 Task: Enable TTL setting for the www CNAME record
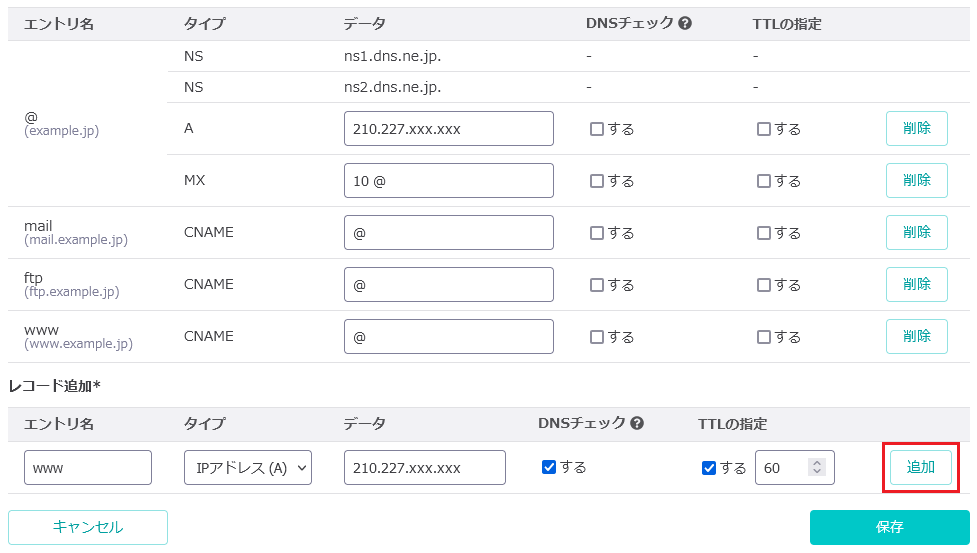(764, 337)
